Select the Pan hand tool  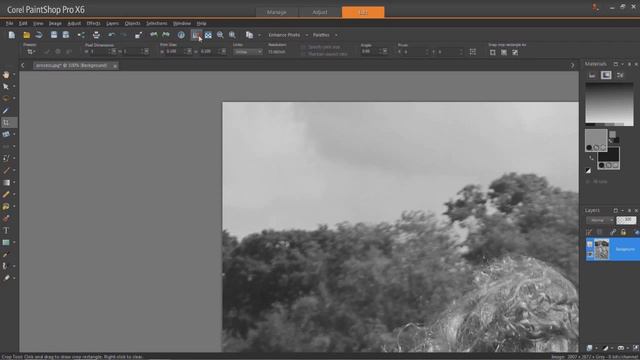(x=6, y=75)
